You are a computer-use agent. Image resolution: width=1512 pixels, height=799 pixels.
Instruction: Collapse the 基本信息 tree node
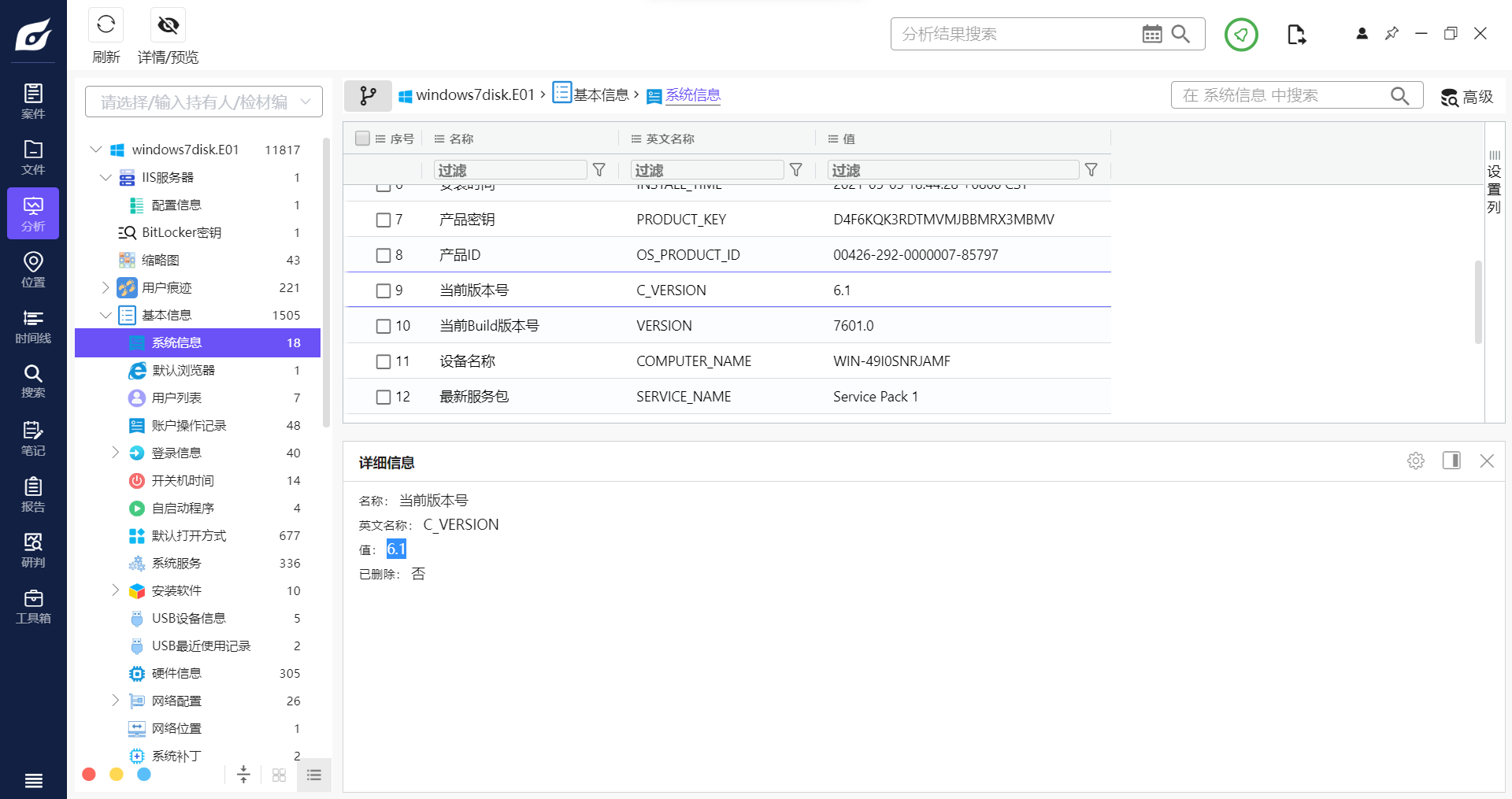coord(106,315)
